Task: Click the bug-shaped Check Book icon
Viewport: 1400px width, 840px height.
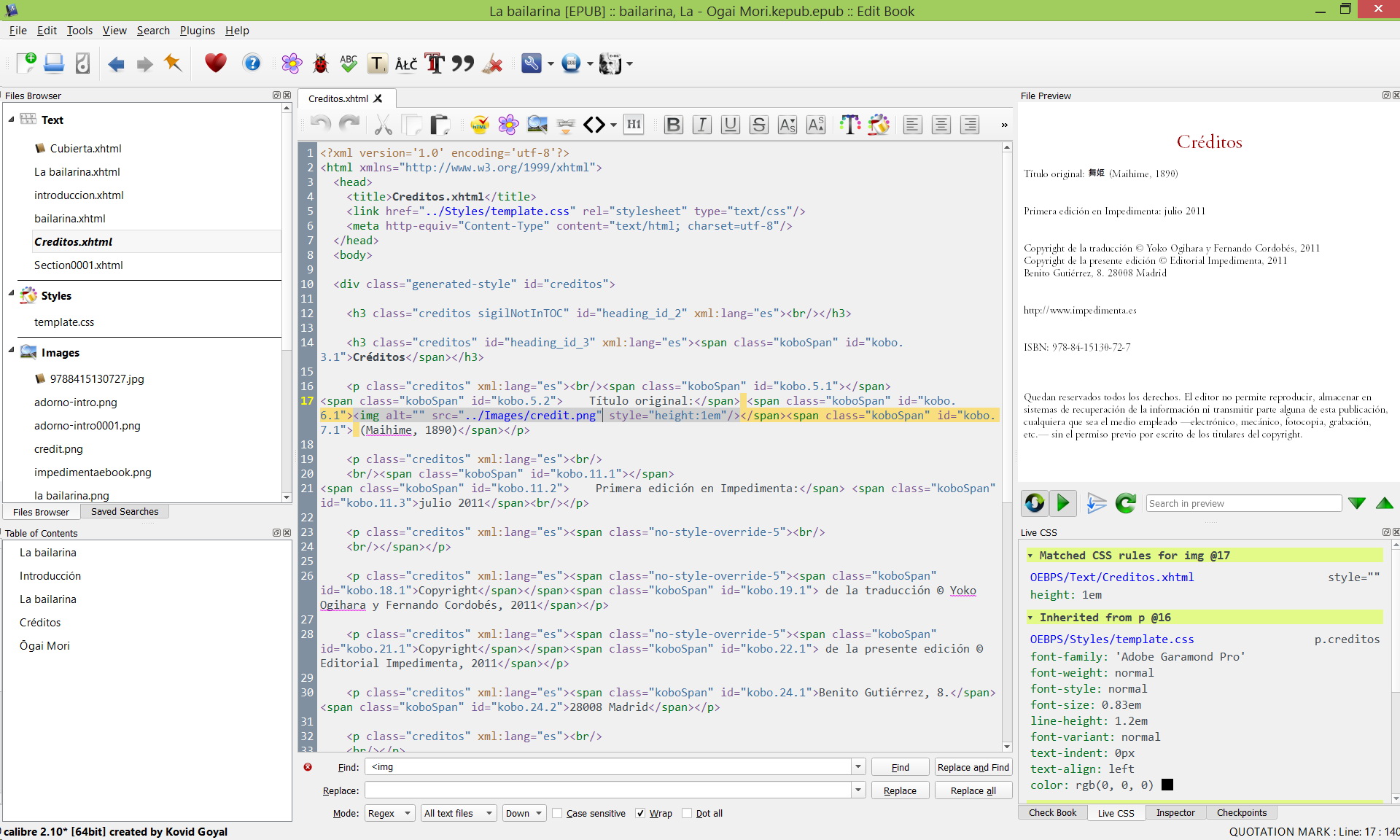Action: [320, 64]
